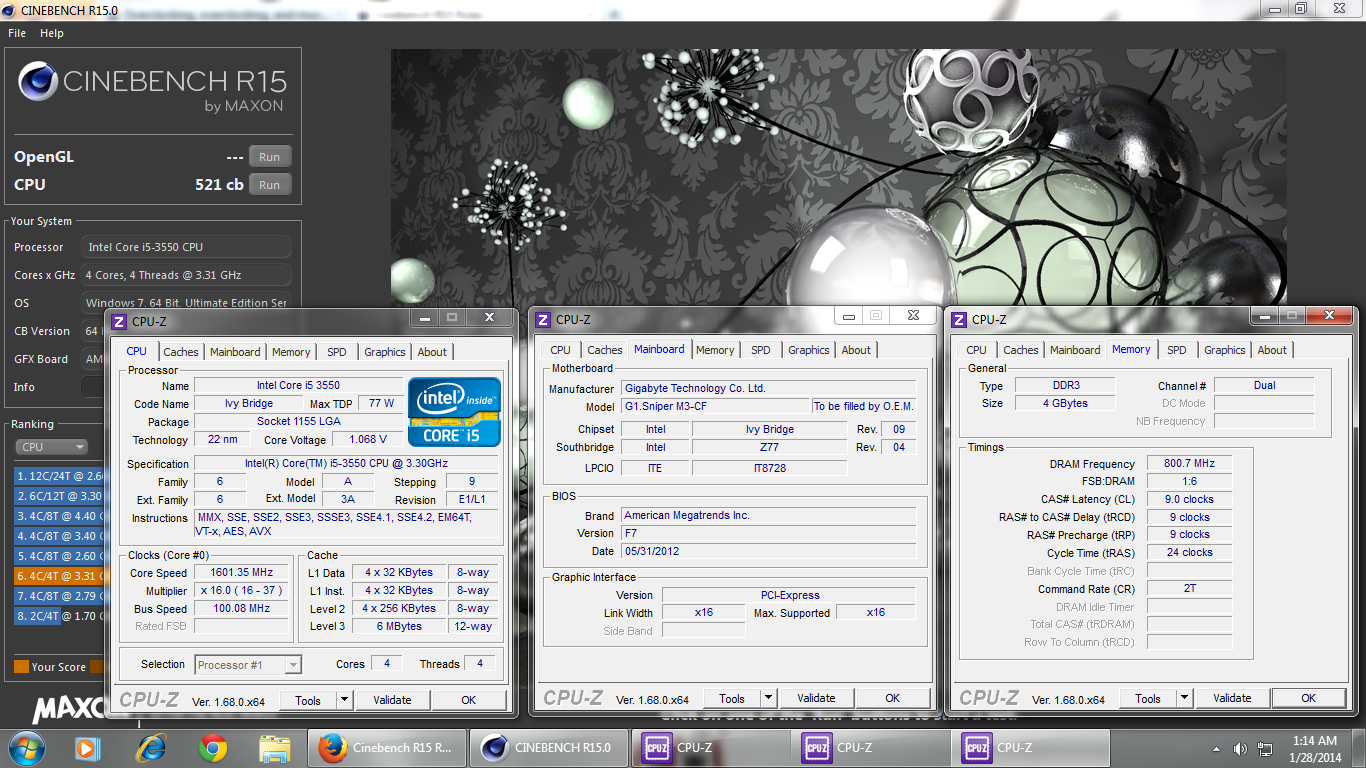This screenshot has width=1366, height=768.
Task: Expand Tools dropdown arrow in right CPU-Z
Action: click(1184, 698)
